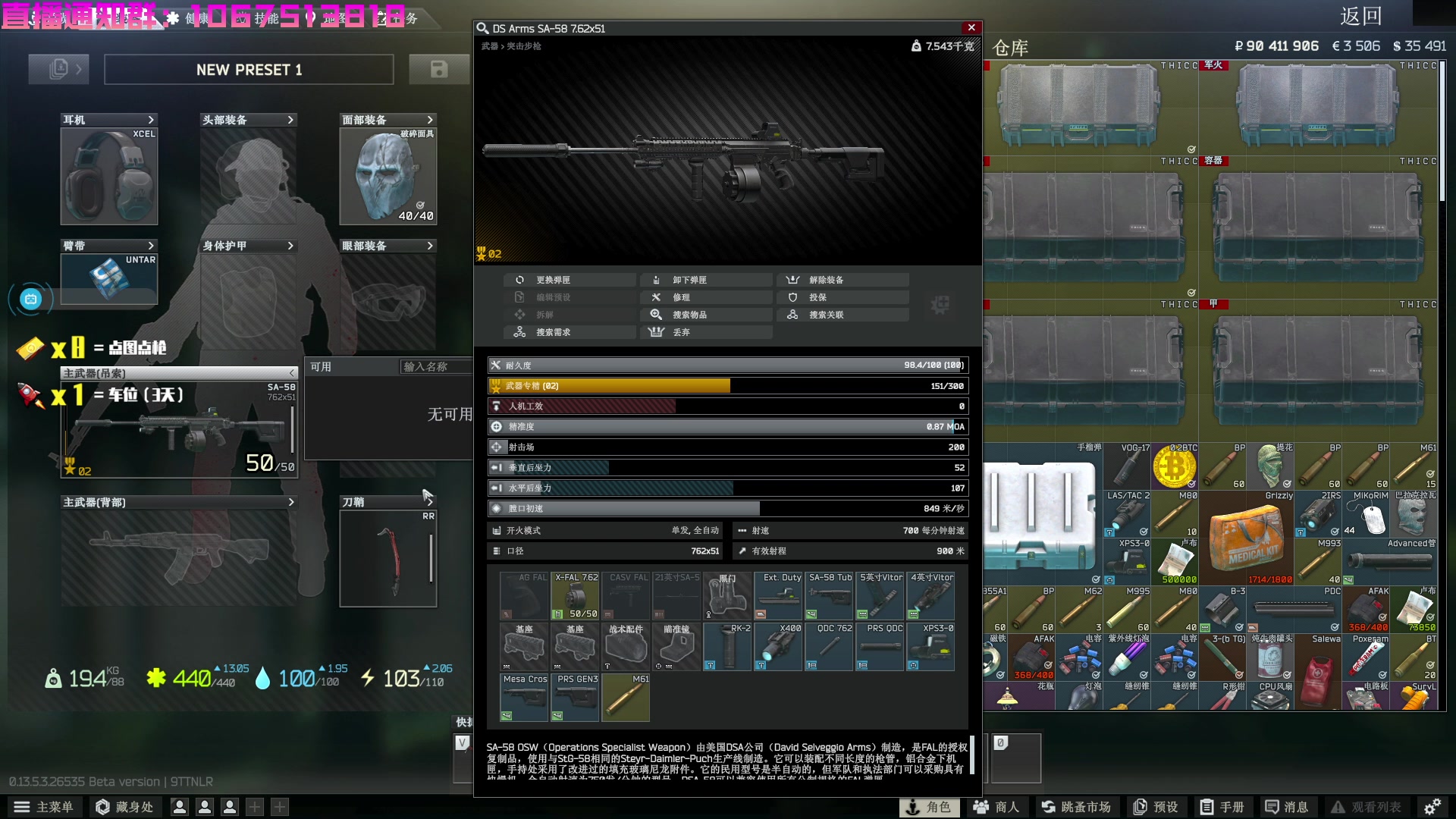Expand the 主武器(背部) slot list

290,502
